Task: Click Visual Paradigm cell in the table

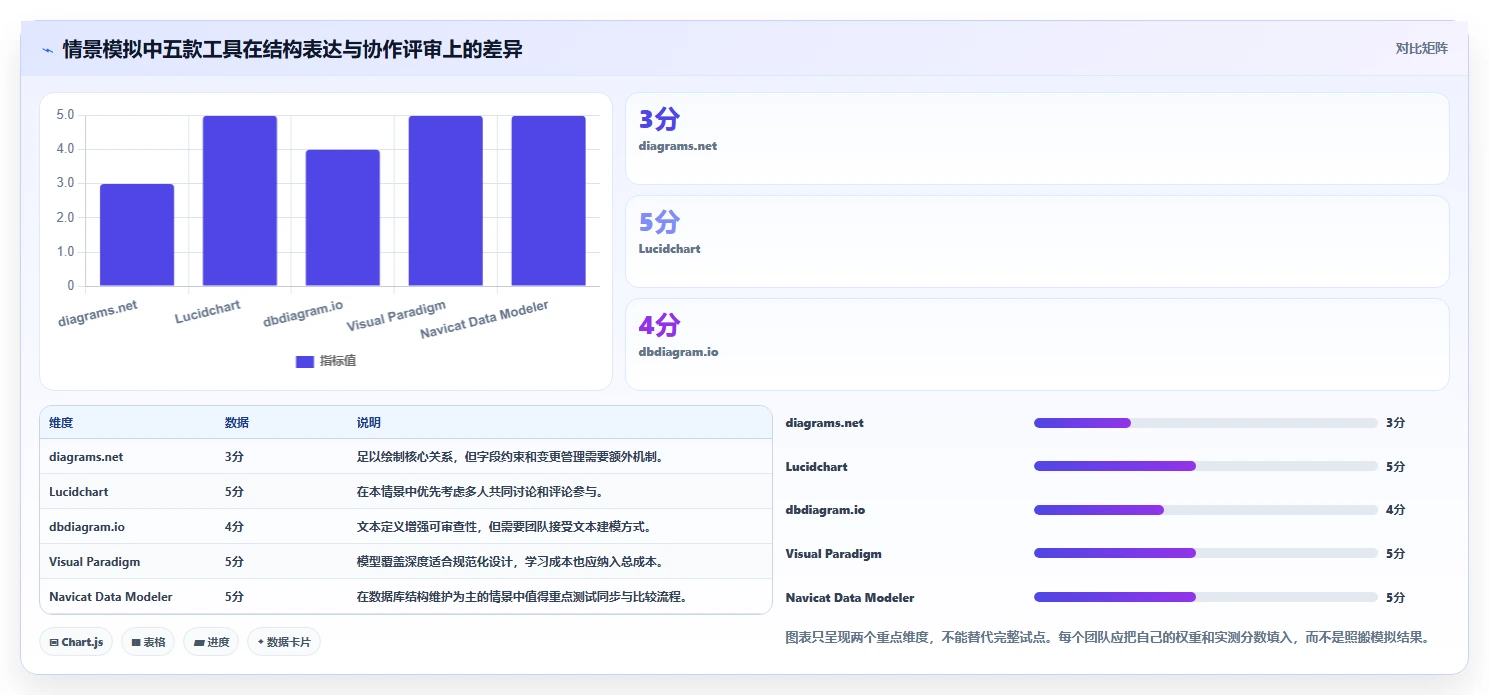Action: pos(95,562)
